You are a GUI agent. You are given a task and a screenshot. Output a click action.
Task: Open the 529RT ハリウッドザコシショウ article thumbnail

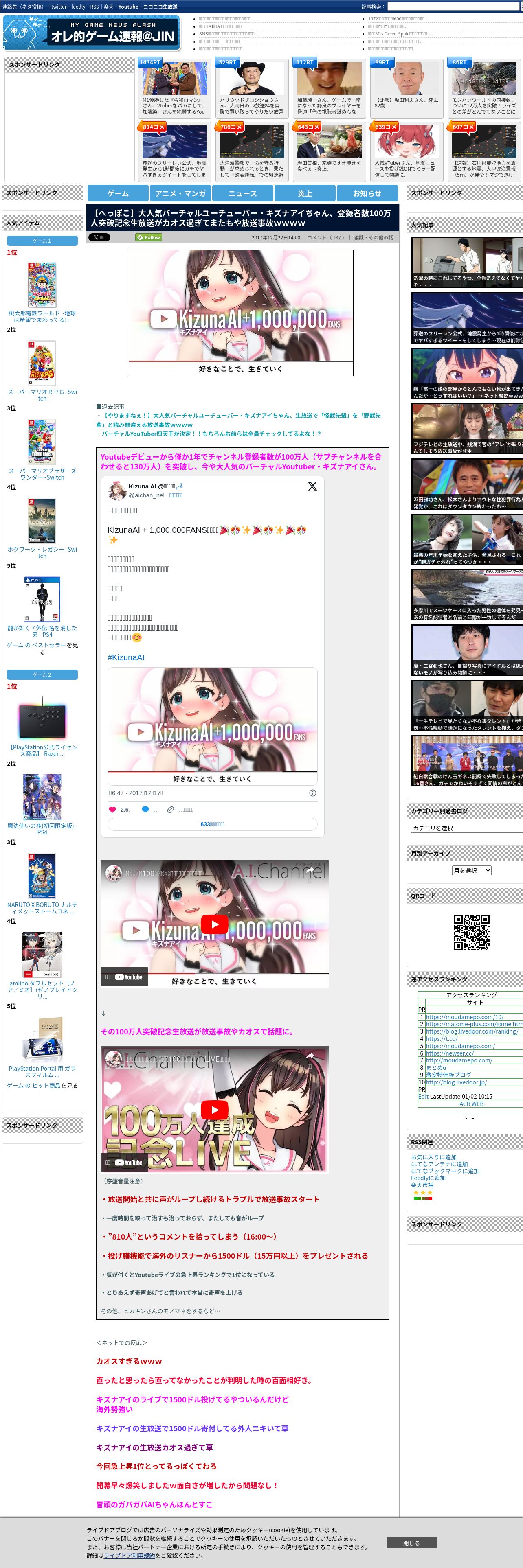pos(252,78)
